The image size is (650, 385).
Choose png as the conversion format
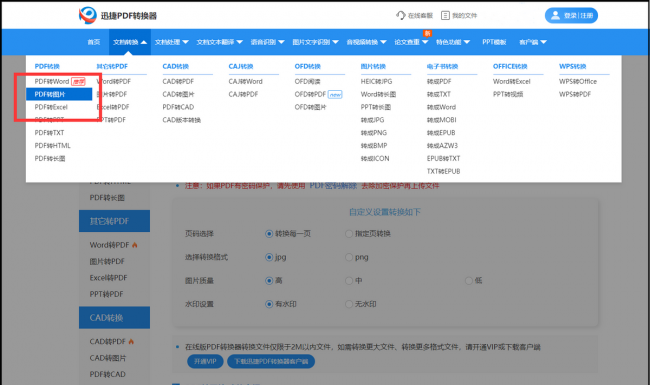pos(349,257)
